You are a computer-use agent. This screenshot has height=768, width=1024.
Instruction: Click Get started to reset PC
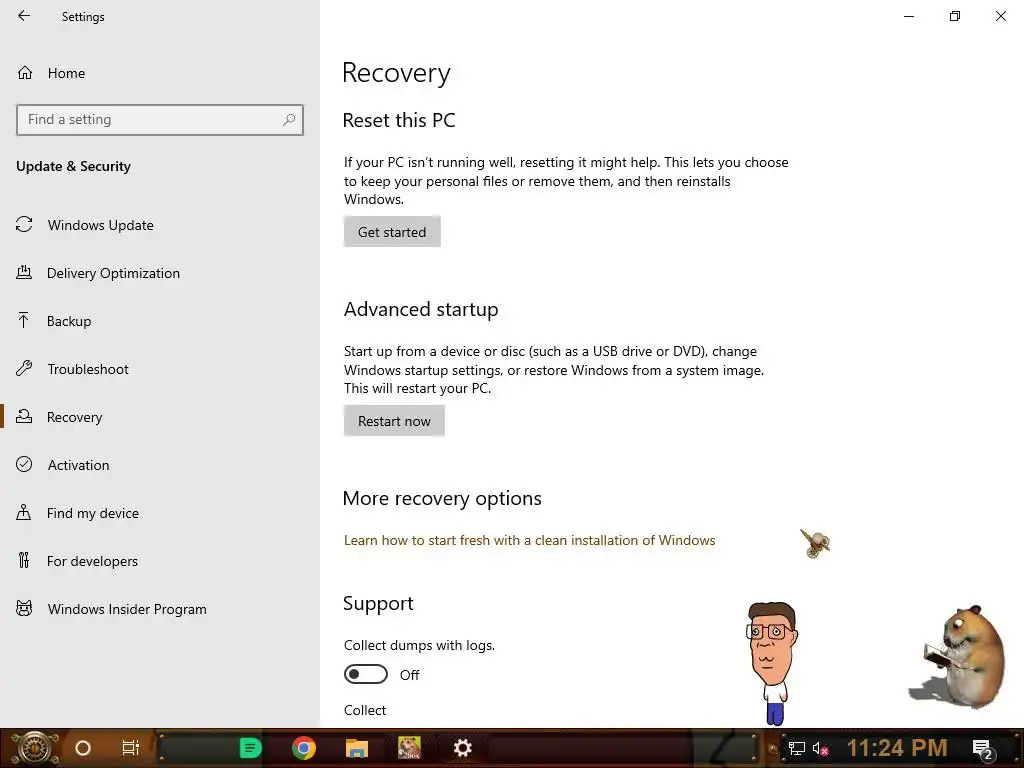[392, 232]
